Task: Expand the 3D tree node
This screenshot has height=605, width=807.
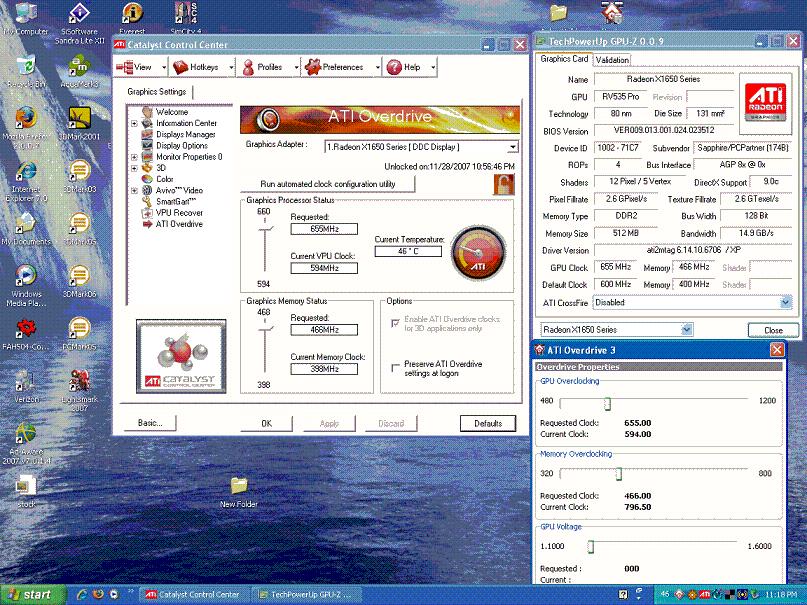Action: [134, 168]
